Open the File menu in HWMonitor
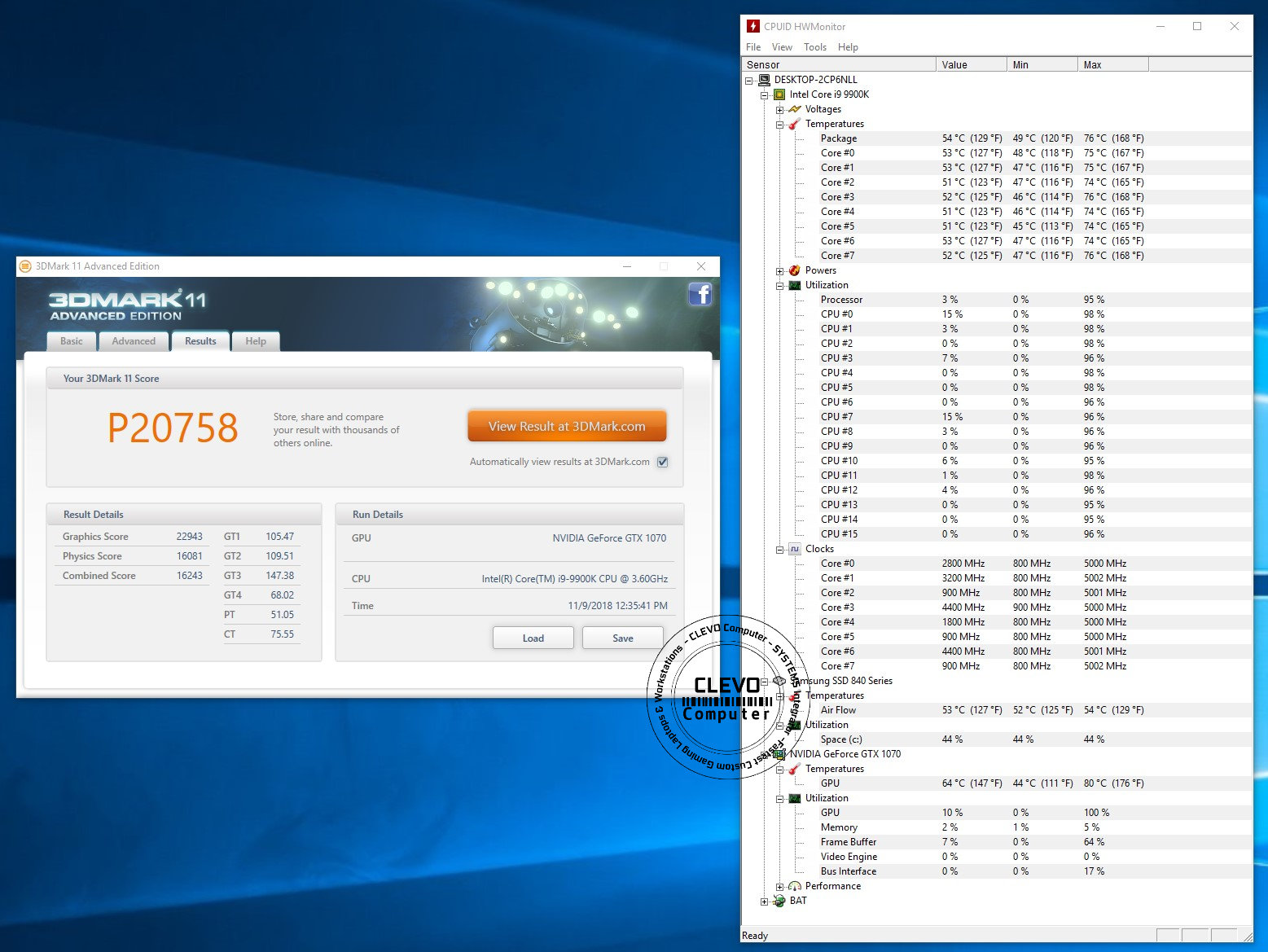This screenshot has width=1268, height=952. 753,47
